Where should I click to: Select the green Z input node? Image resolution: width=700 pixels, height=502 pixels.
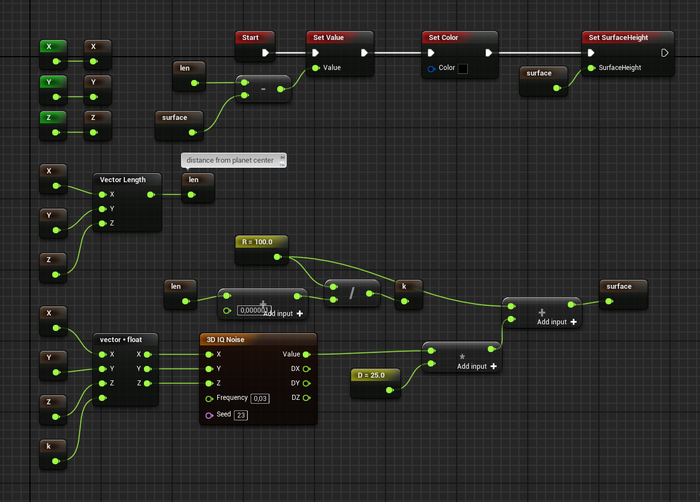pyautogui.click(x=53, y=125)
